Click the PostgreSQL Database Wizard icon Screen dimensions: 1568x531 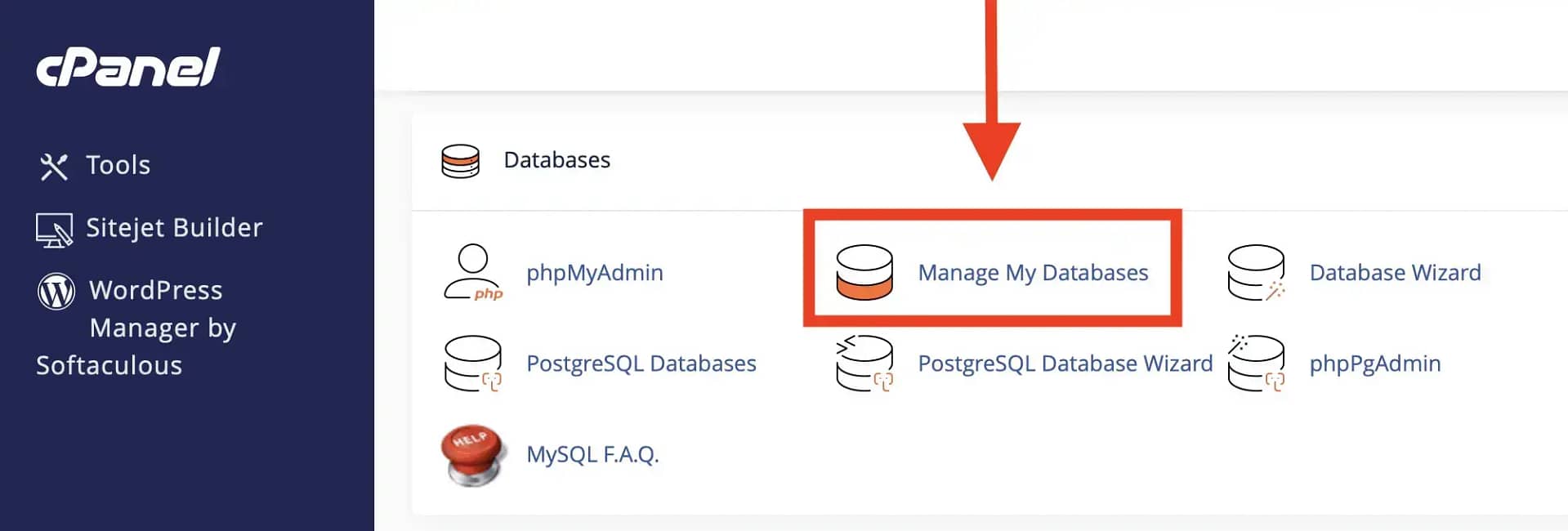point(864,364)
